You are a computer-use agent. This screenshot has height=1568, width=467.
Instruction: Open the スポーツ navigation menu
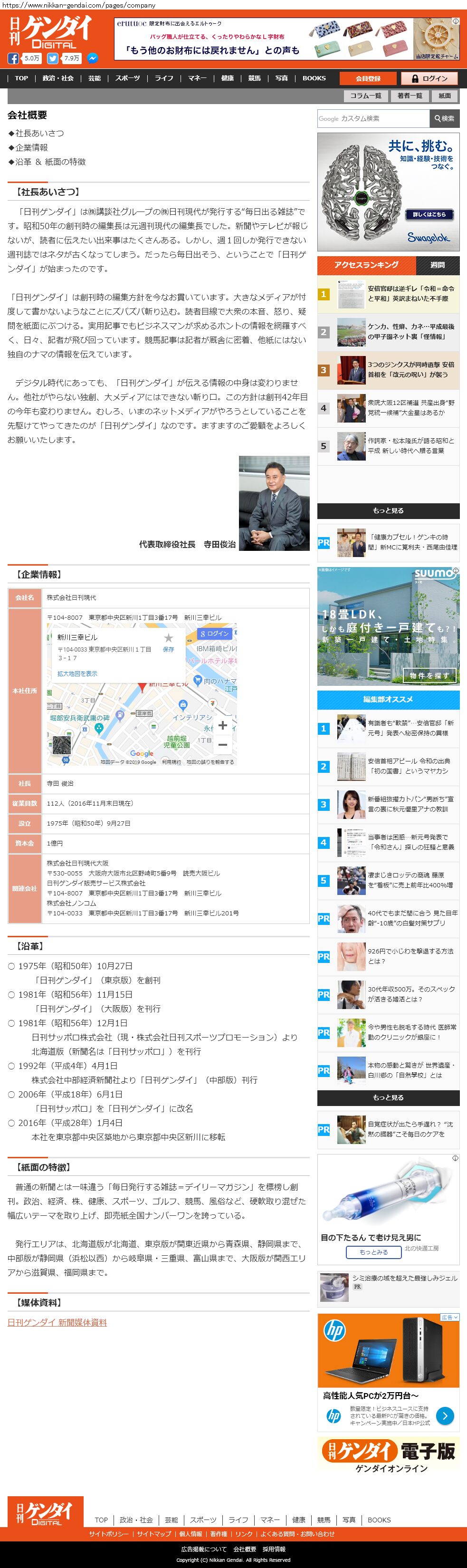pyautogui.click(x=127, y=78)
